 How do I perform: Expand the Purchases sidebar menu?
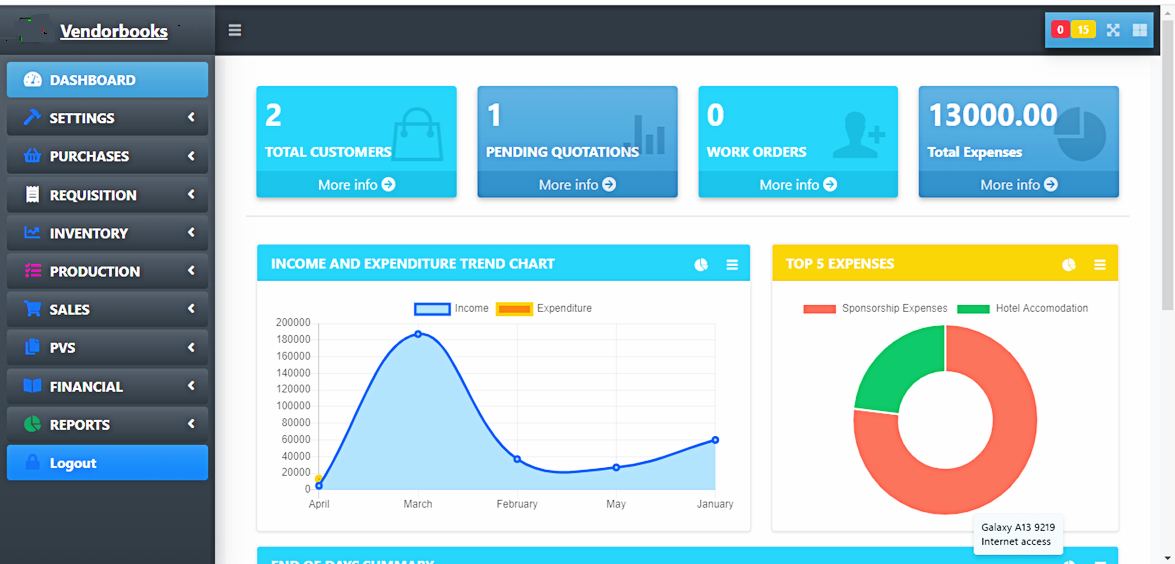click(107, 156)
